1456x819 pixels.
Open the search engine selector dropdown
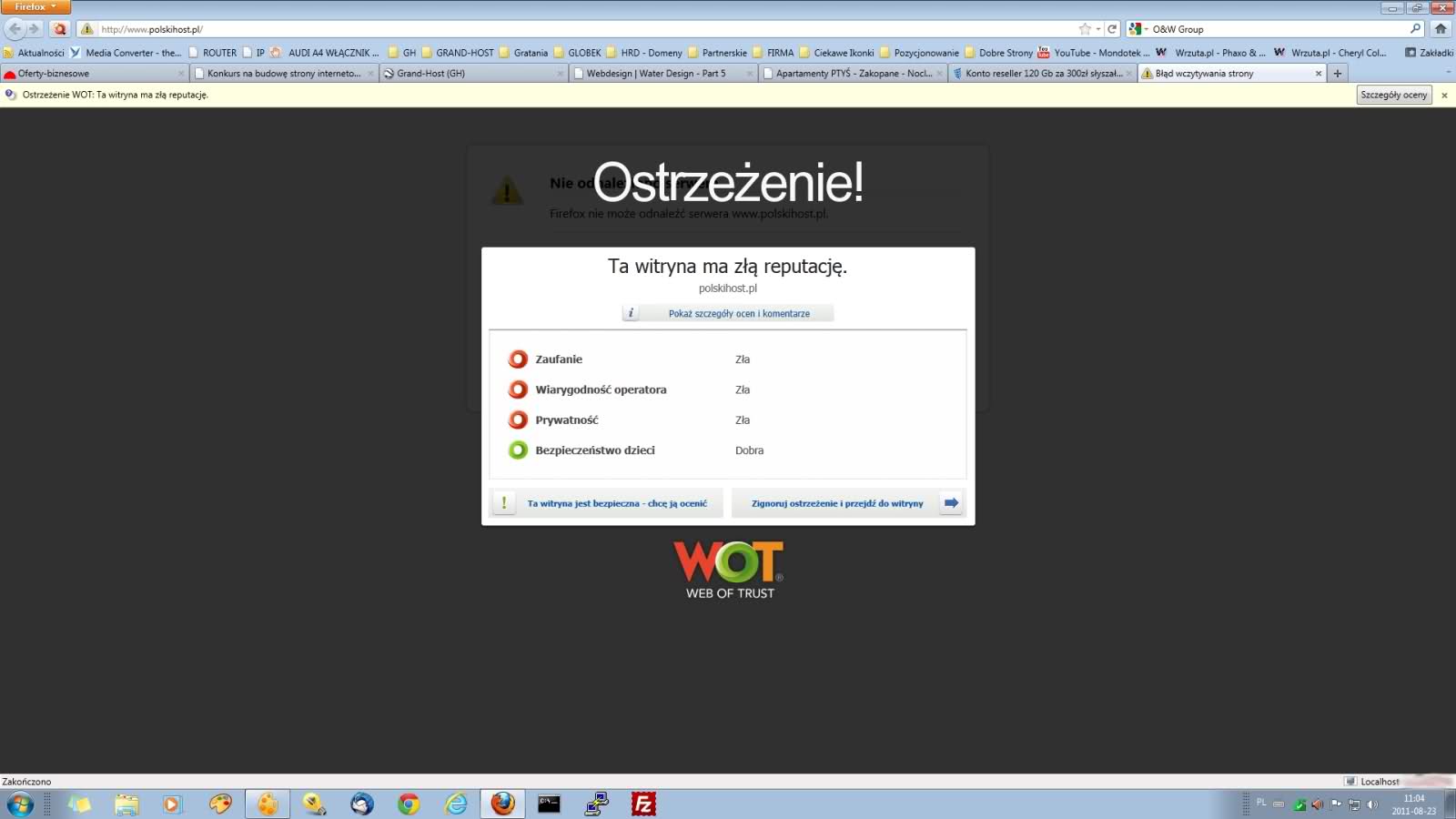[1137, 29]
